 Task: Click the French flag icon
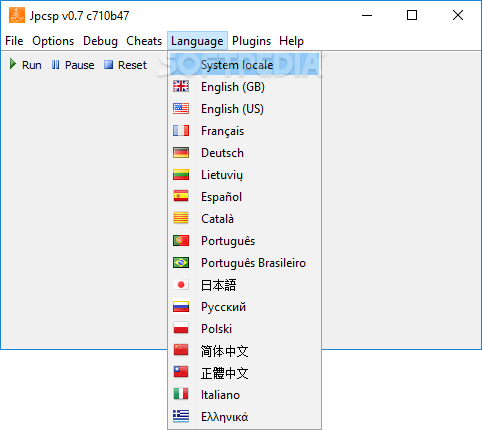click(181, 131)
